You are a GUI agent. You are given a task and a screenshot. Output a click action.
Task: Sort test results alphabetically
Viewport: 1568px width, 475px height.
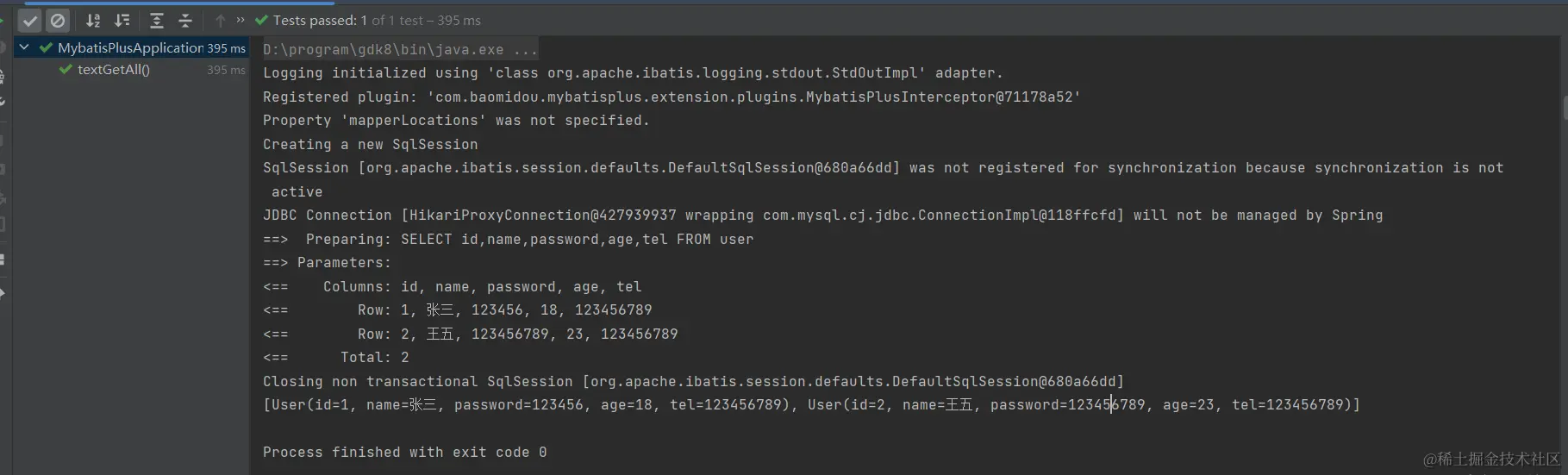pyautogui.click(x=93, y=20)
